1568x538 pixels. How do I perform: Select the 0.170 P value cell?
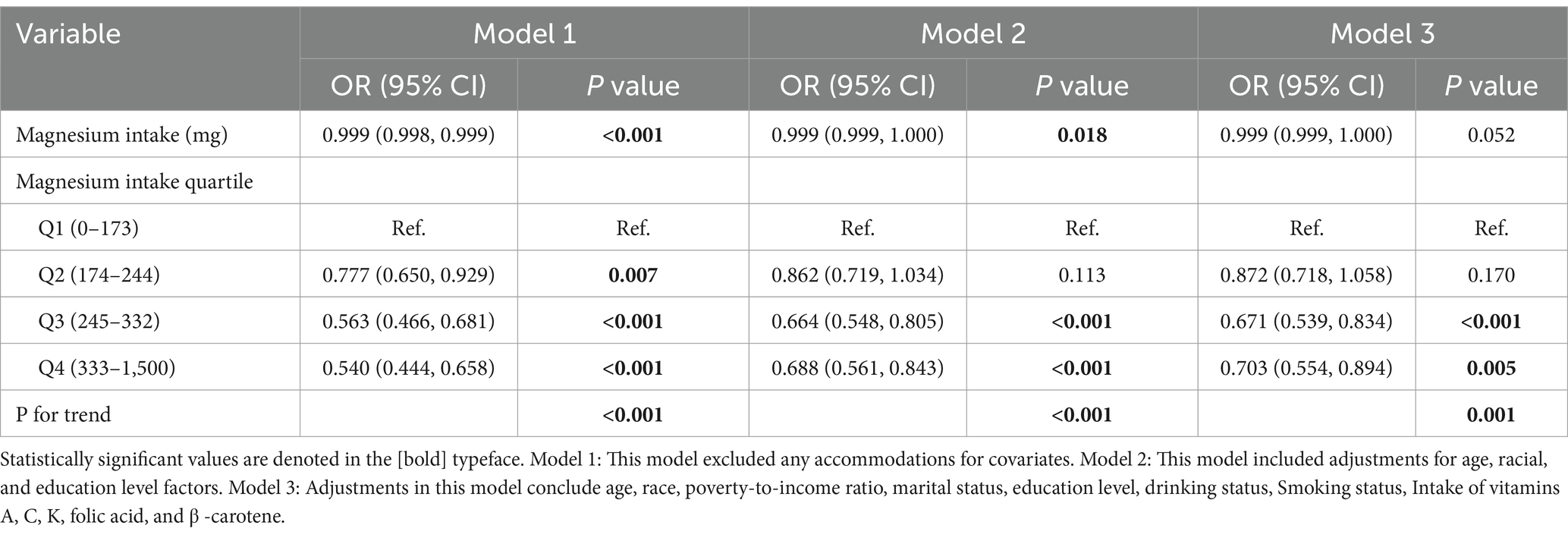click(1491, 275)
